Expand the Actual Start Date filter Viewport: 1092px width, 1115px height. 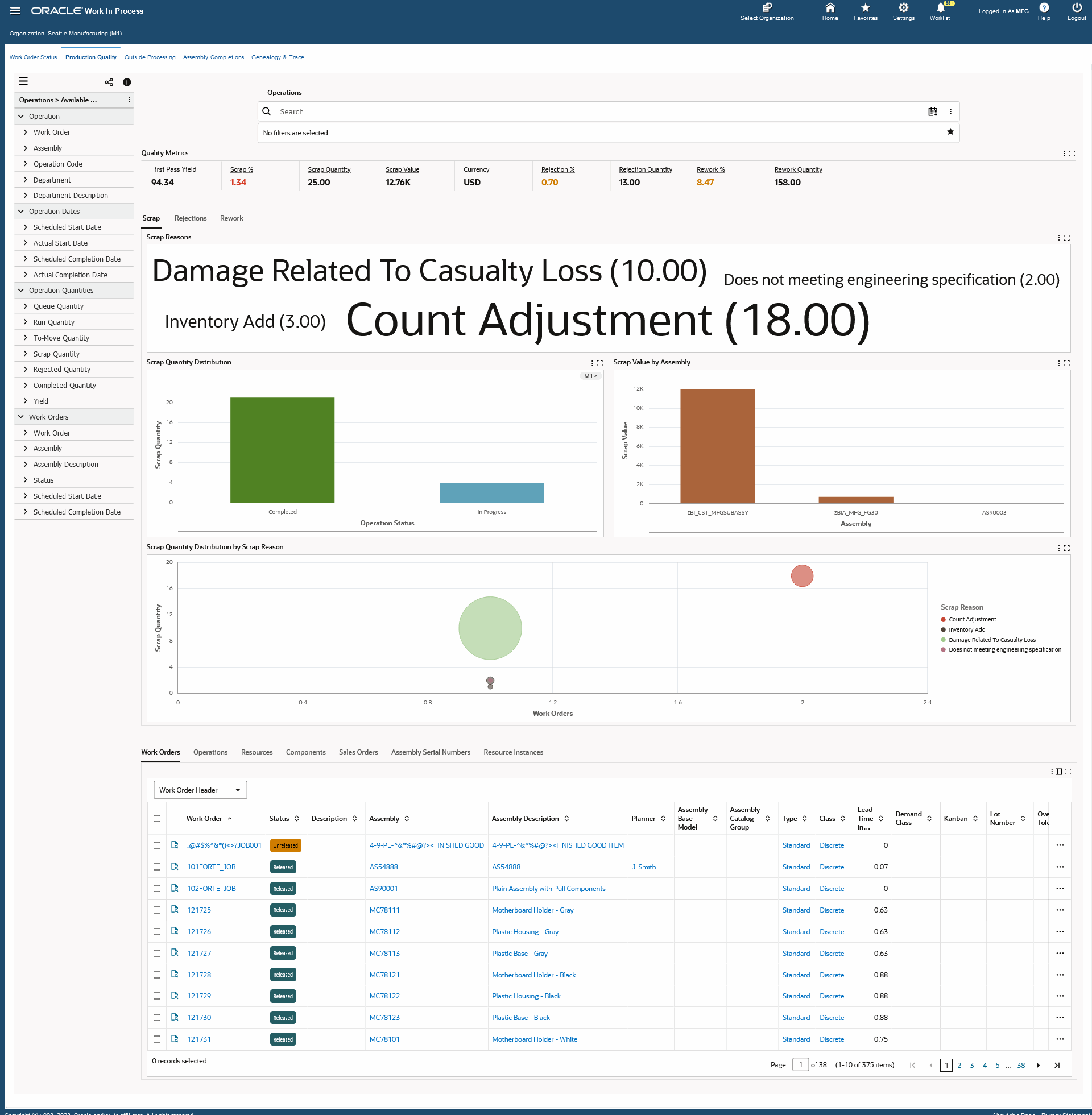click(x=25, y=243)
